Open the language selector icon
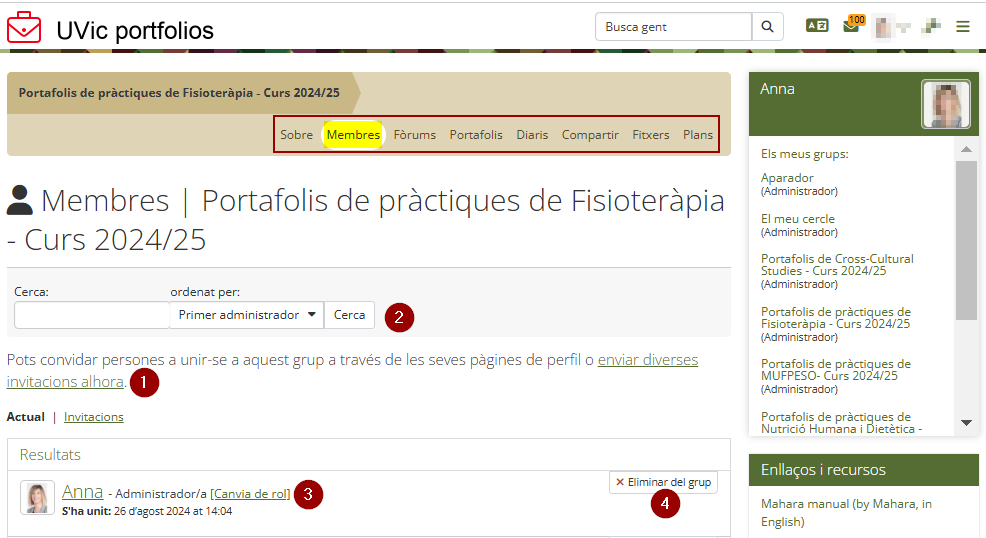 817,26
